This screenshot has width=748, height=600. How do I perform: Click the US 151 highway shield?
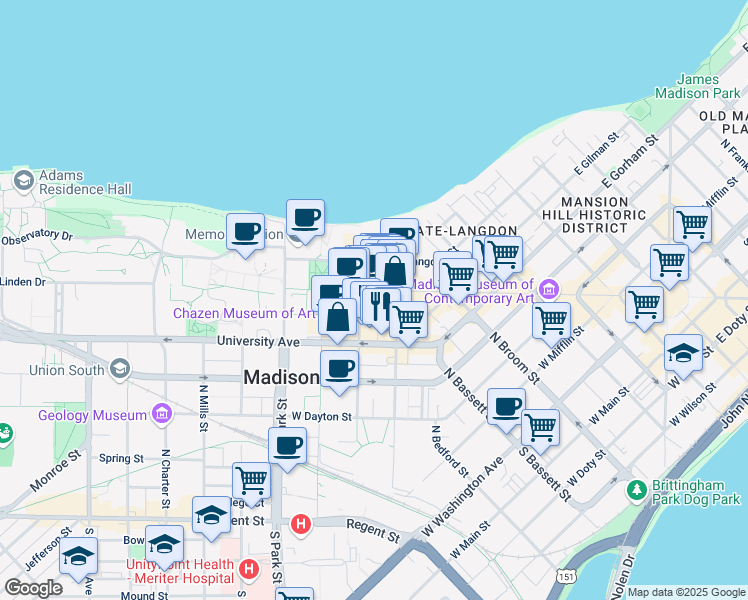point(566,576)
